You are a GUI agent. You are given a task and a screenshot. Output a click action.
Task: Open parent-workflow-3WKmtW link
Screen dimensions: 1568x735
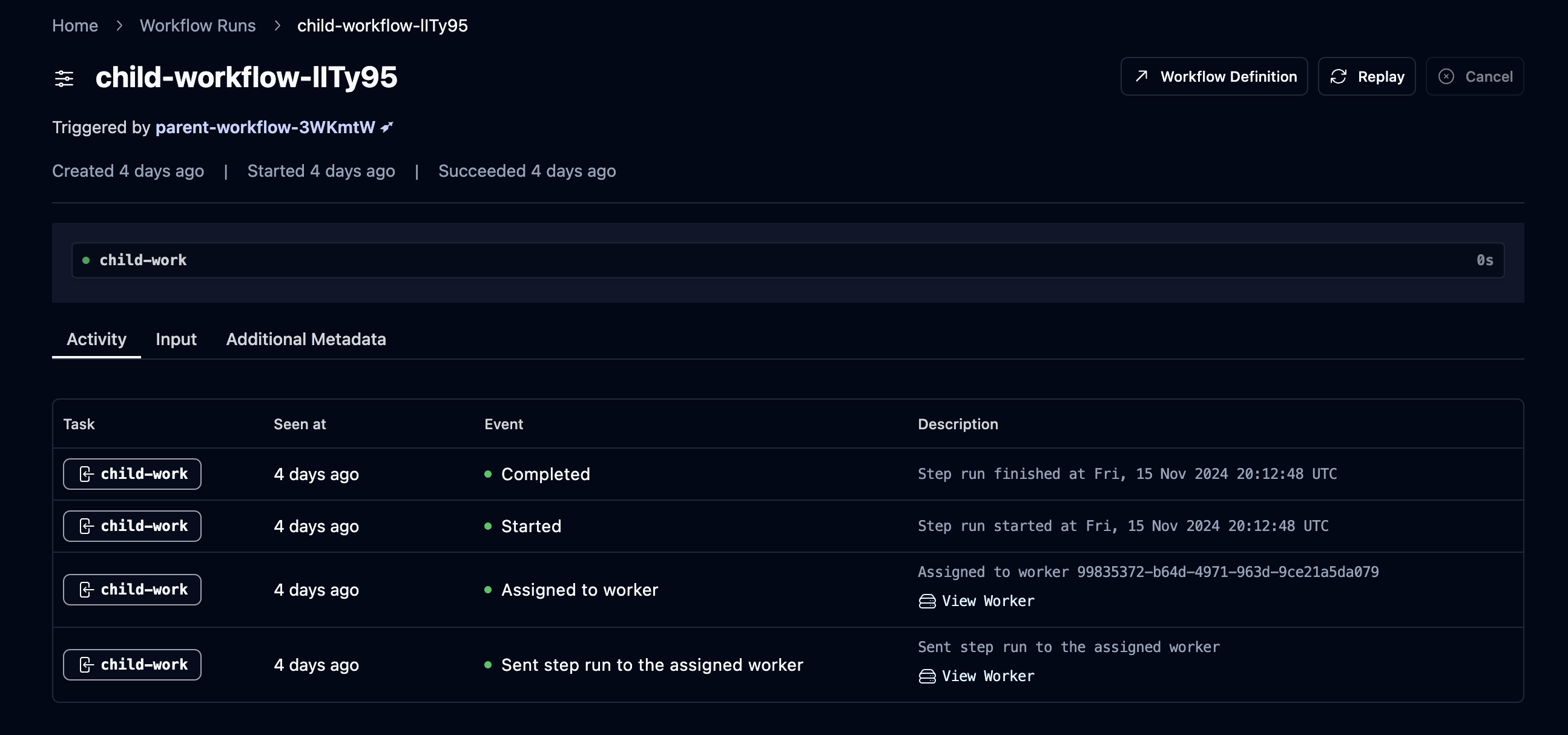pyautogui.click(x=265, y=127)
